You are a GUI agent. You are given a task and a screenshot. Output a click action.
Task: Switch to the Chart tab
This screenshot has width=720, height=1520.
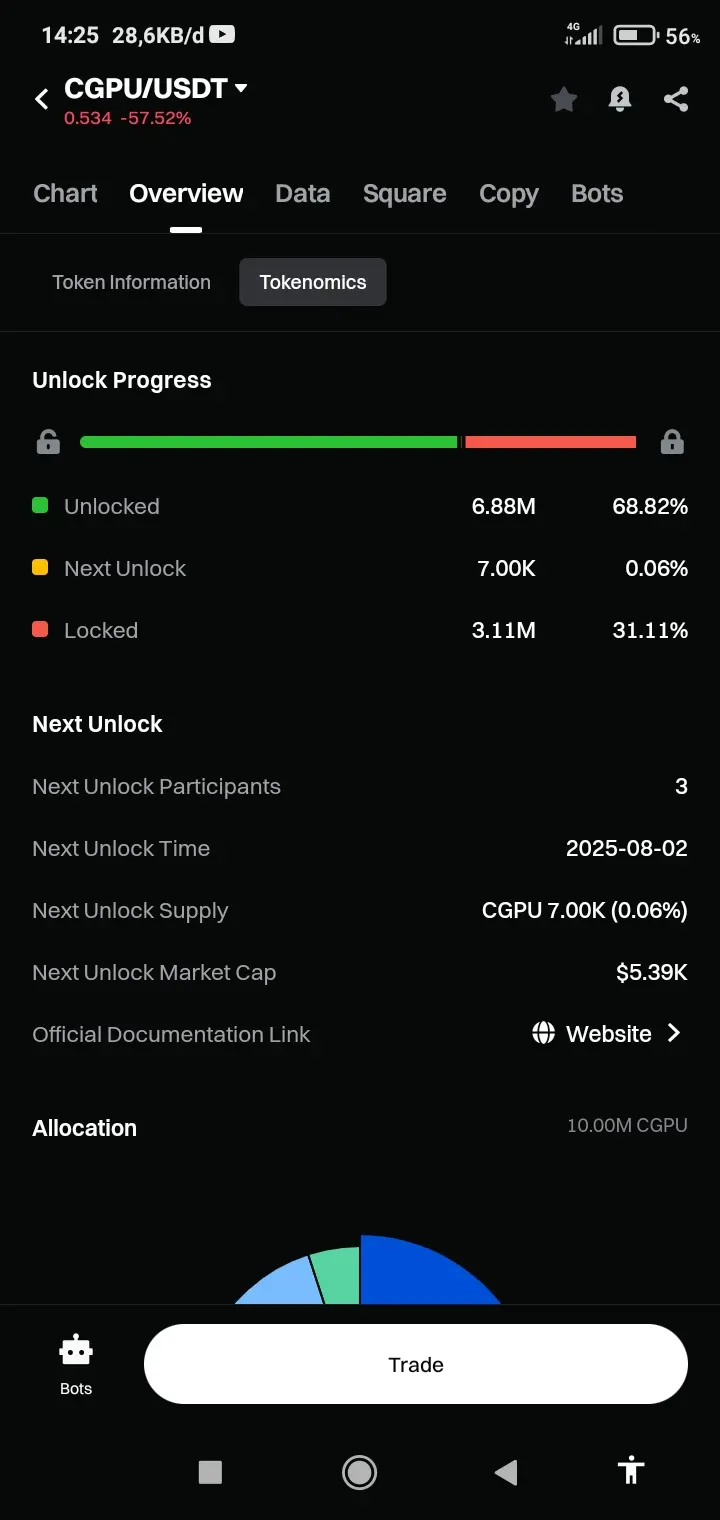[x=65, y=194]
